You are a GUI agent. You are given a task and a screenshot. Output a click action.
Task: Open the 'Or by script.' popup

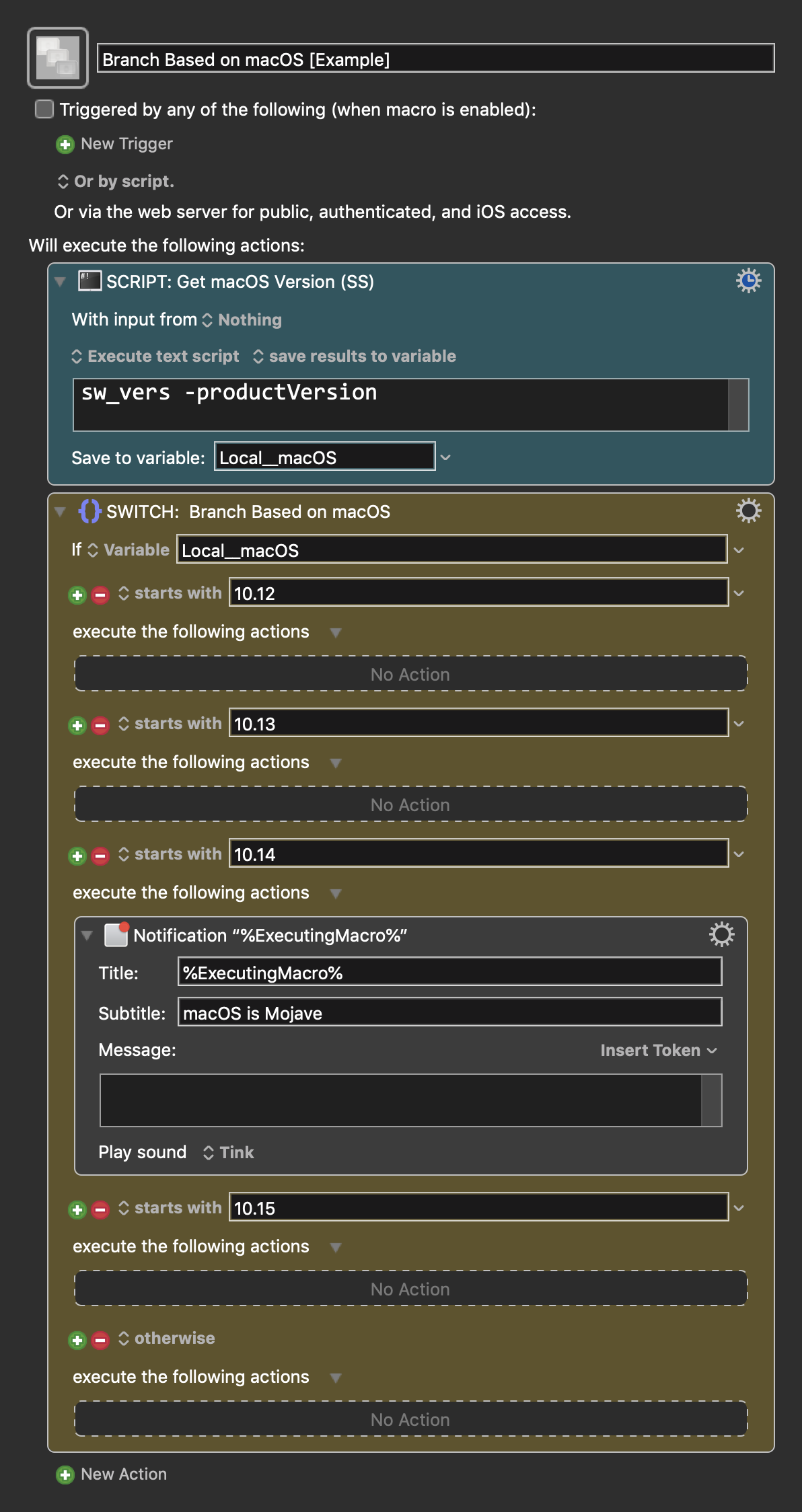pyautogui.click(x=116, y=182)
